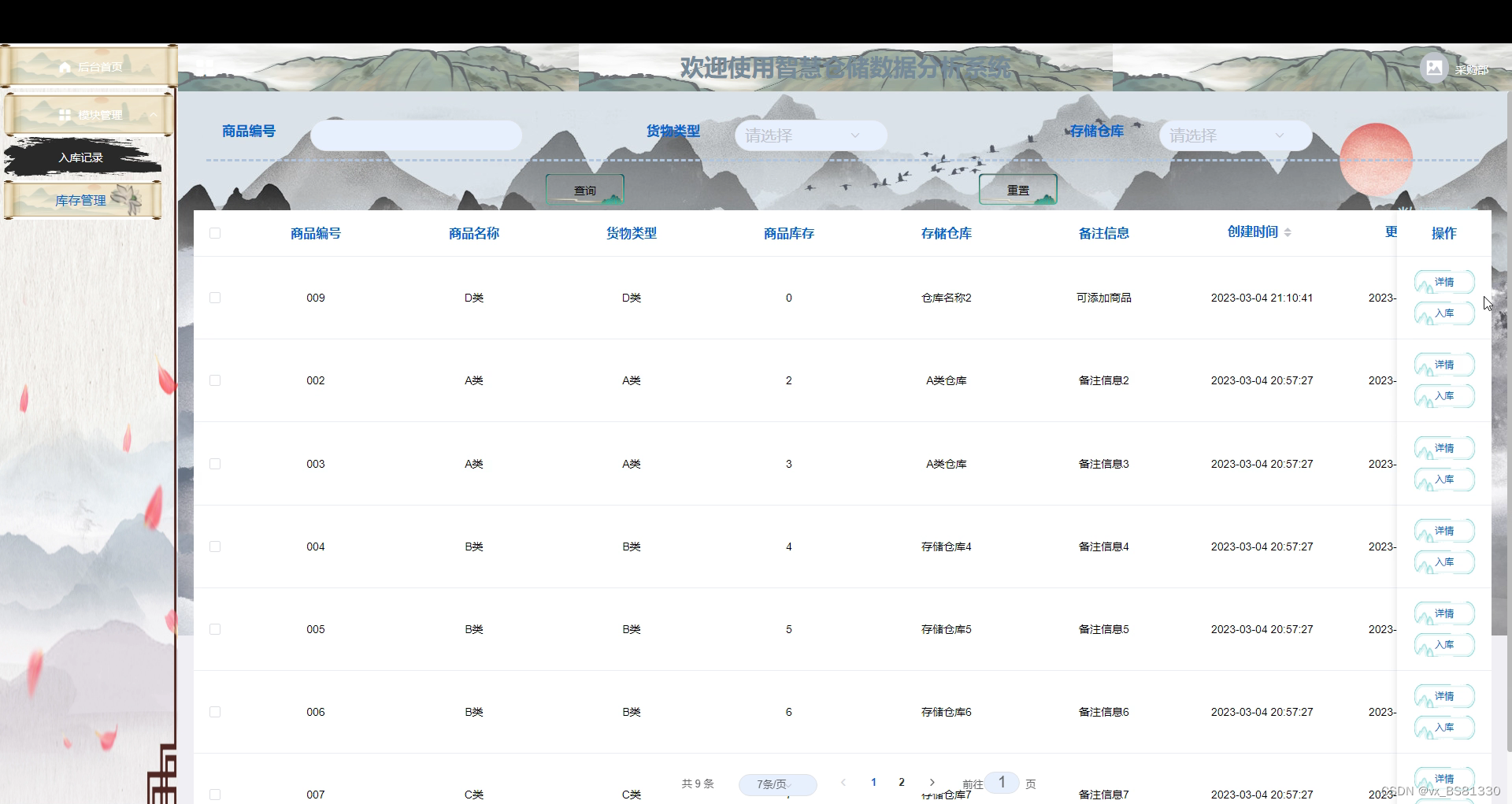Click 入库 for item 005

tap(1444, 645)
